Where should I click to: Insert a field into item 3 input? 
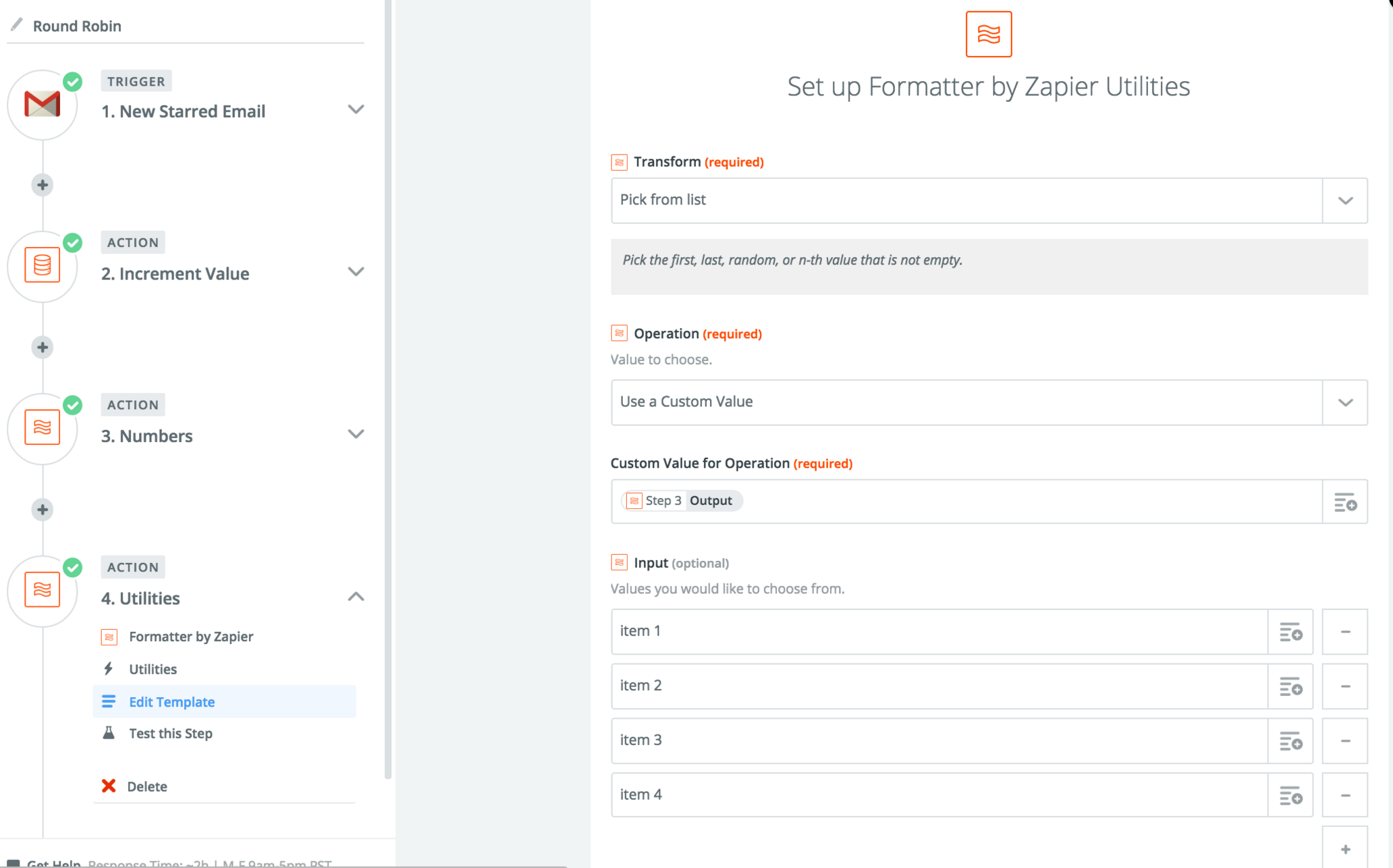1290,741
